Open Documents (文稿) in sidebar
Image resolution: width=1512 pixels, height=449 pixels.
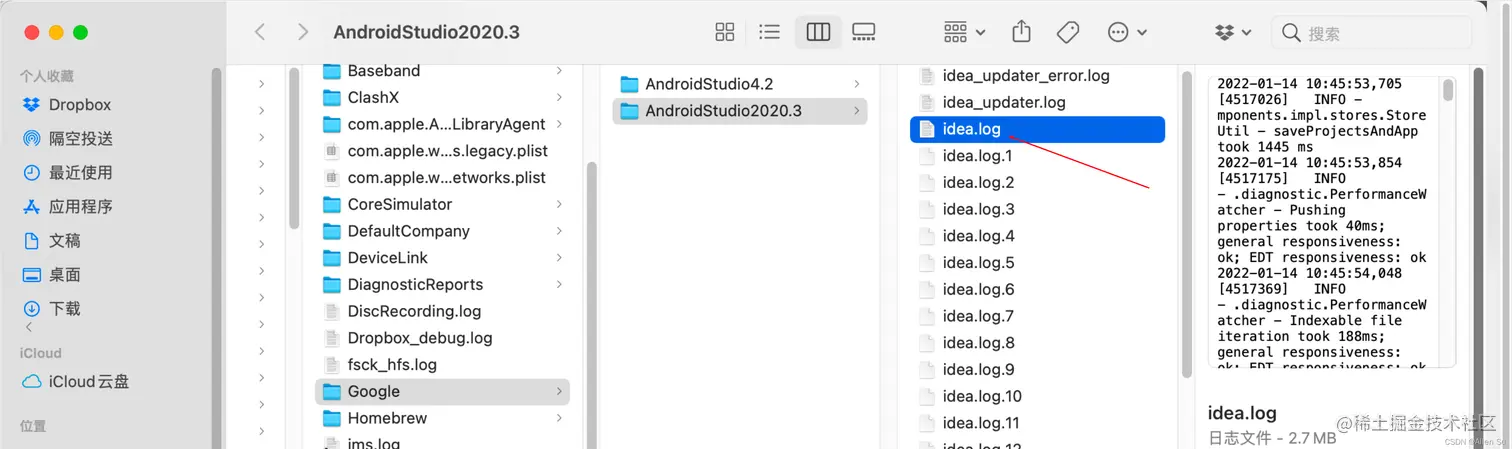pos(51,241)
